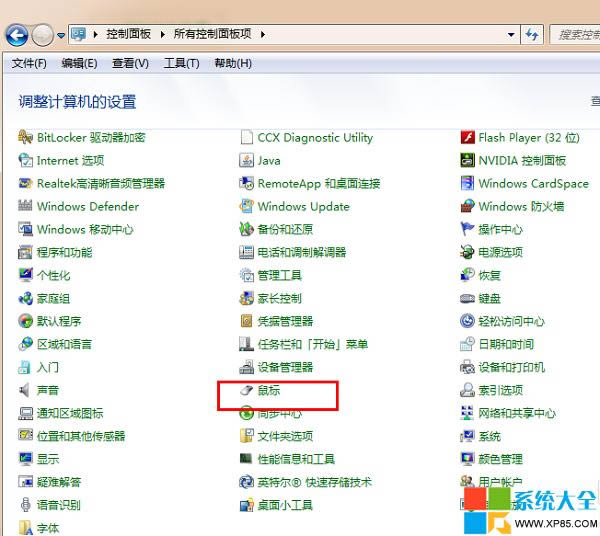Click the Windows Defender icon
Image resolution: width=600 pixels, height=536 pixels.
coord(25,206)
